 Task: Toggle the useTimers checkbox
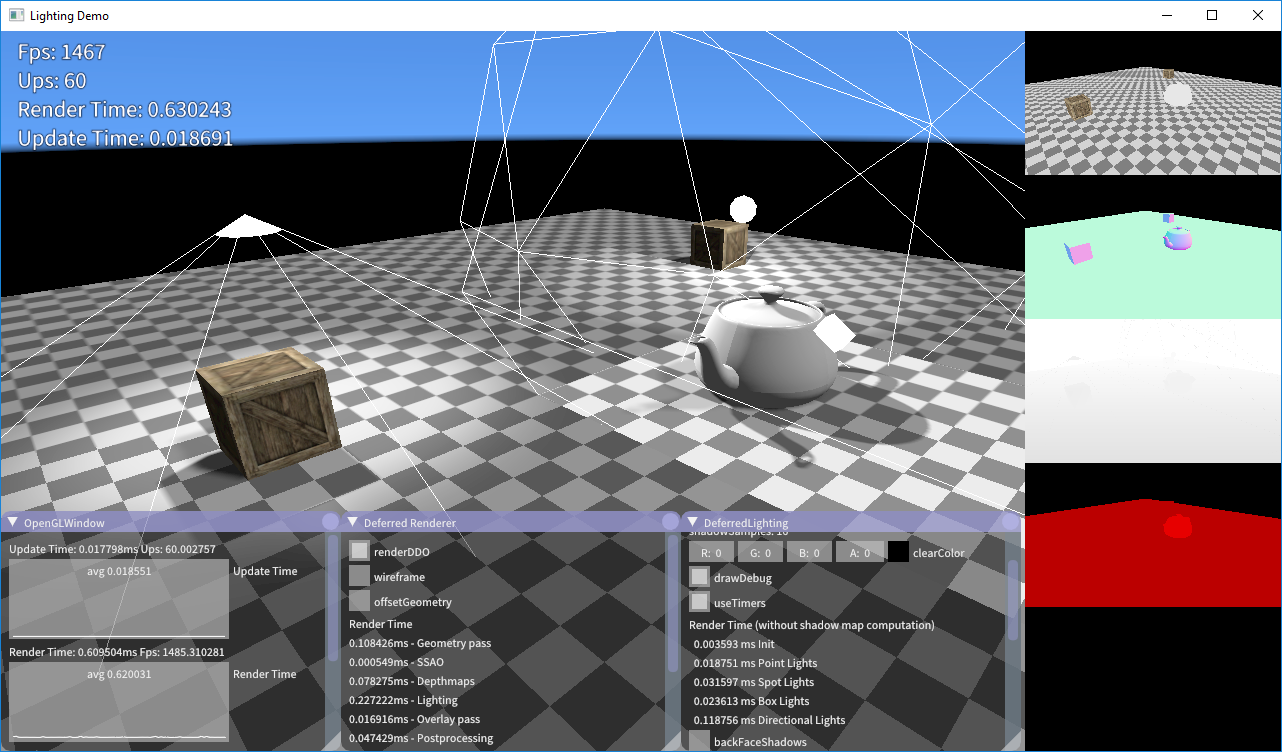pos(700,602)
